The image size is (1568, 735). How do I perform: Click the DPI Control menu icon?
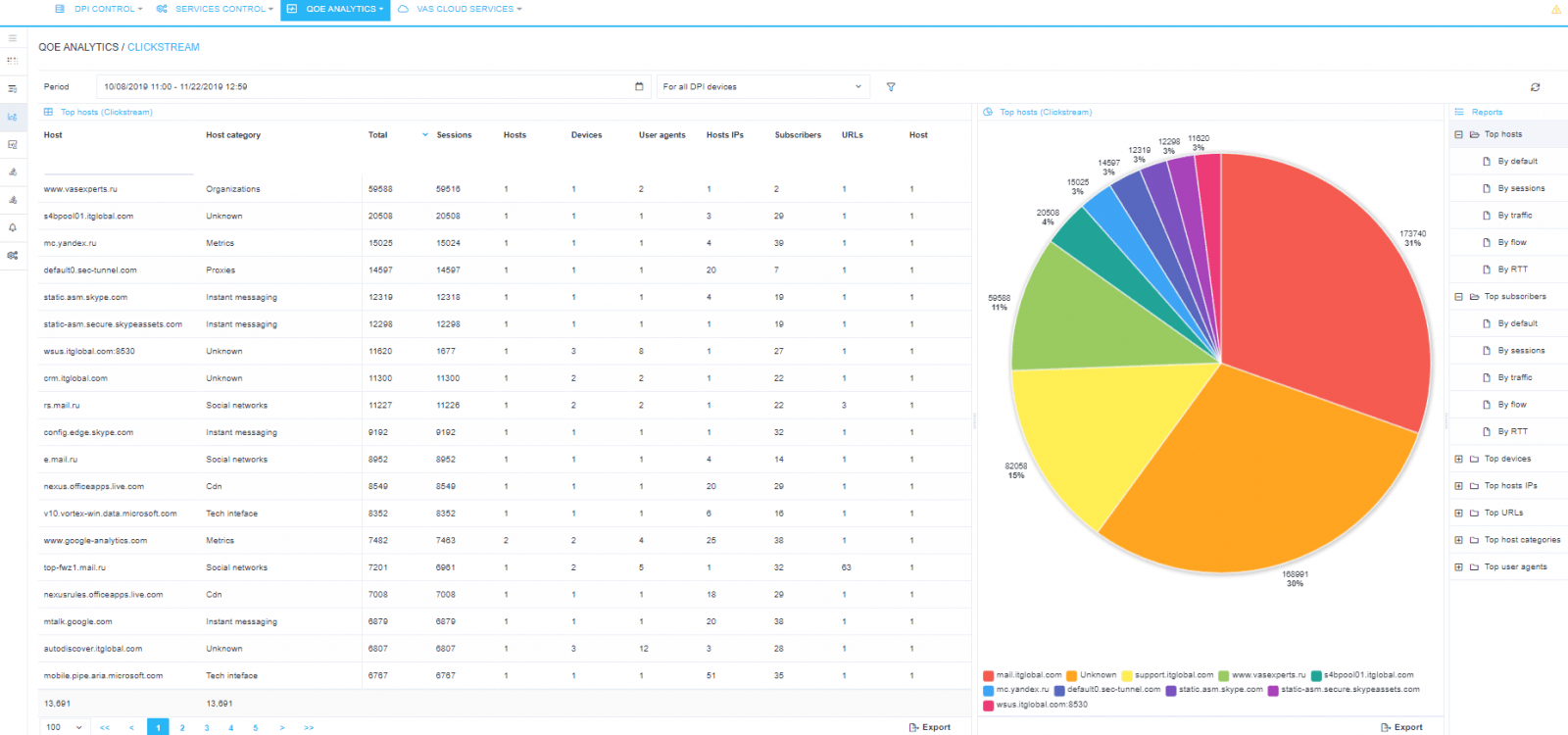(x=60, y=9)
